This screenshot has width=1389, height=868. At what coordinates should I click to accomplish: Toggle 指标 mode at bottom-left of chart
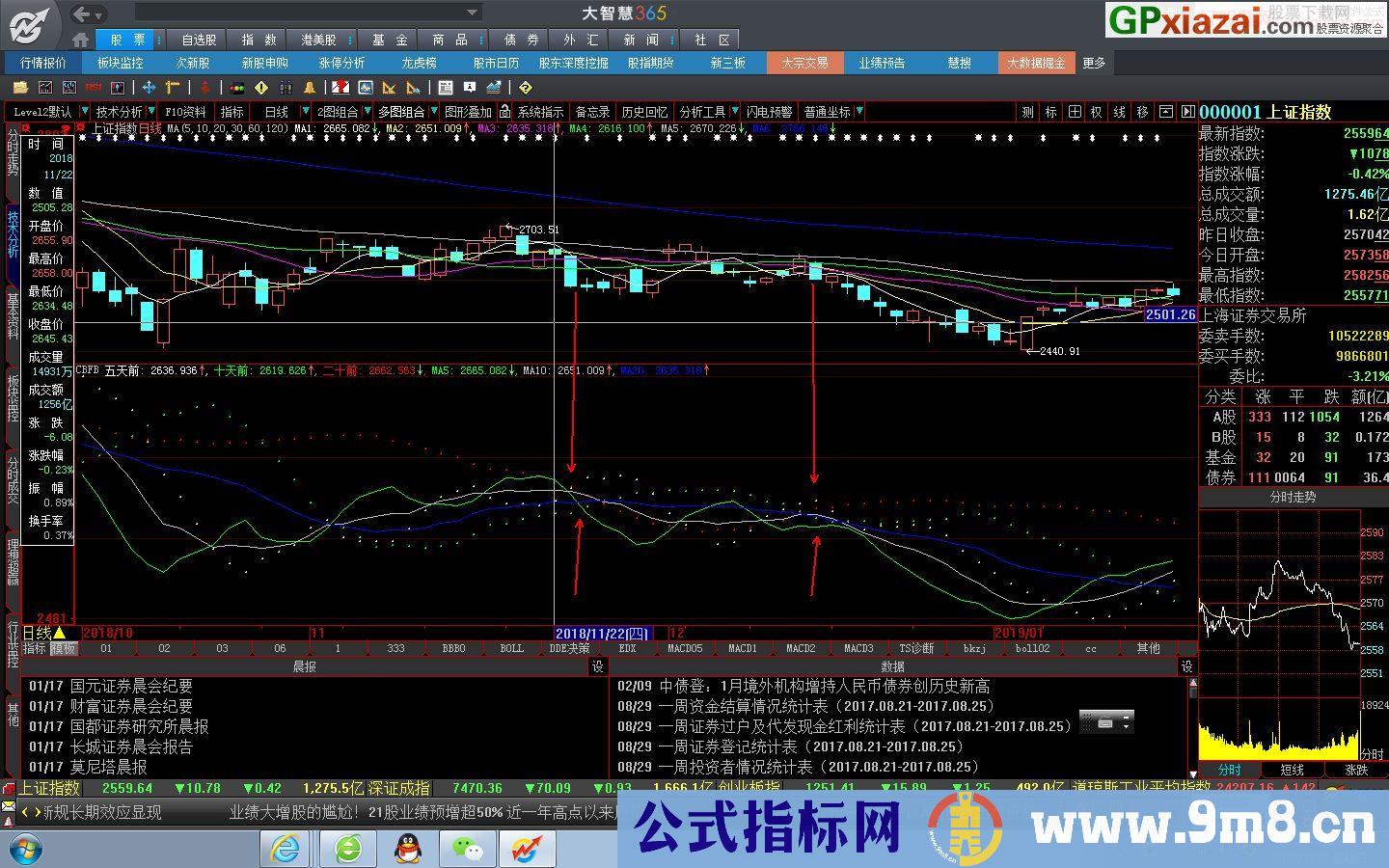coord(35,648)
